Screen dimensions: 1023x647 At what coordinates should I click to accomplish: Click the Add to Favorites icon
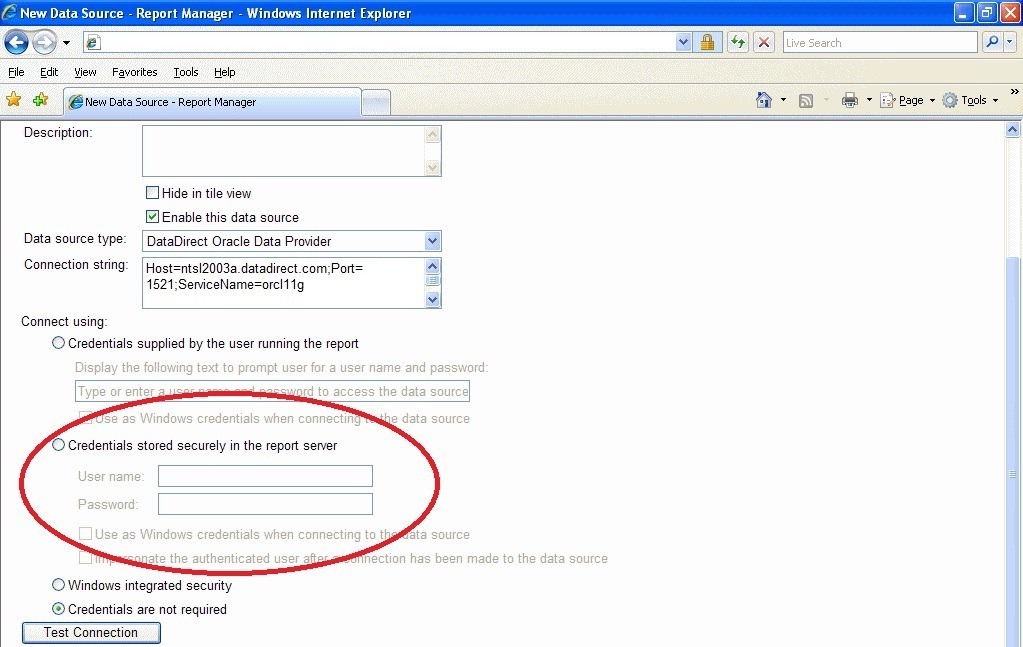(x=40, y=100)
